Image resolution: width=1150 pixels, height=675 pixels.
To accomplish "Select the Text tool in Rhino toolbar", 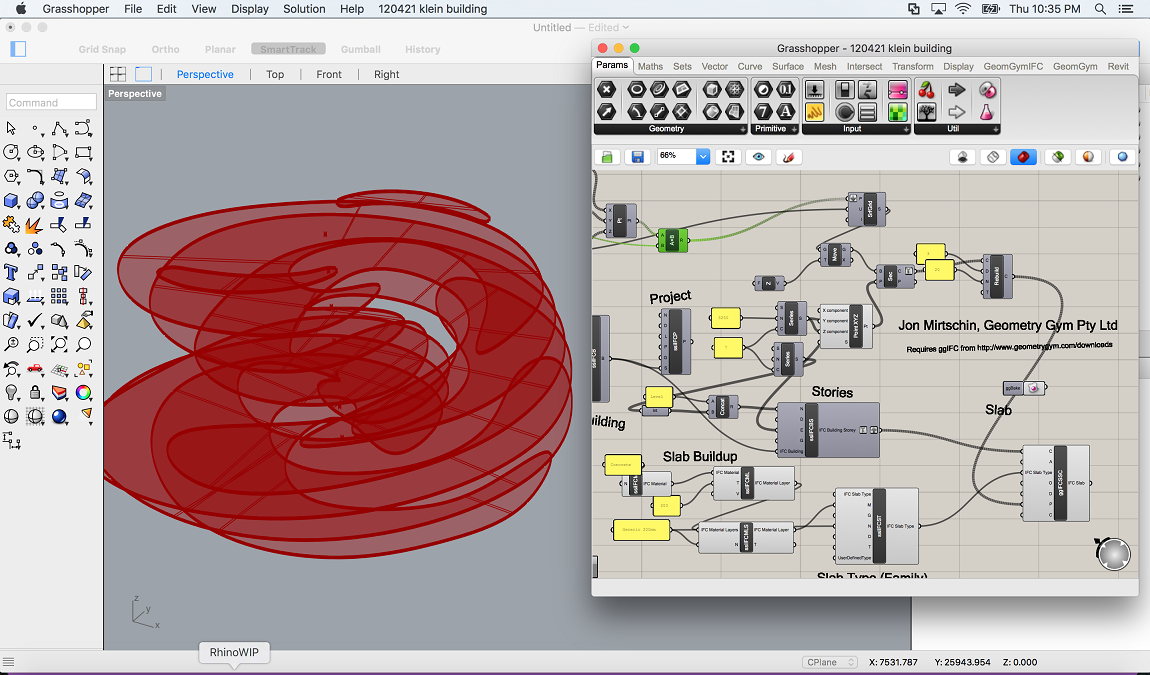I will pos(11,272).
